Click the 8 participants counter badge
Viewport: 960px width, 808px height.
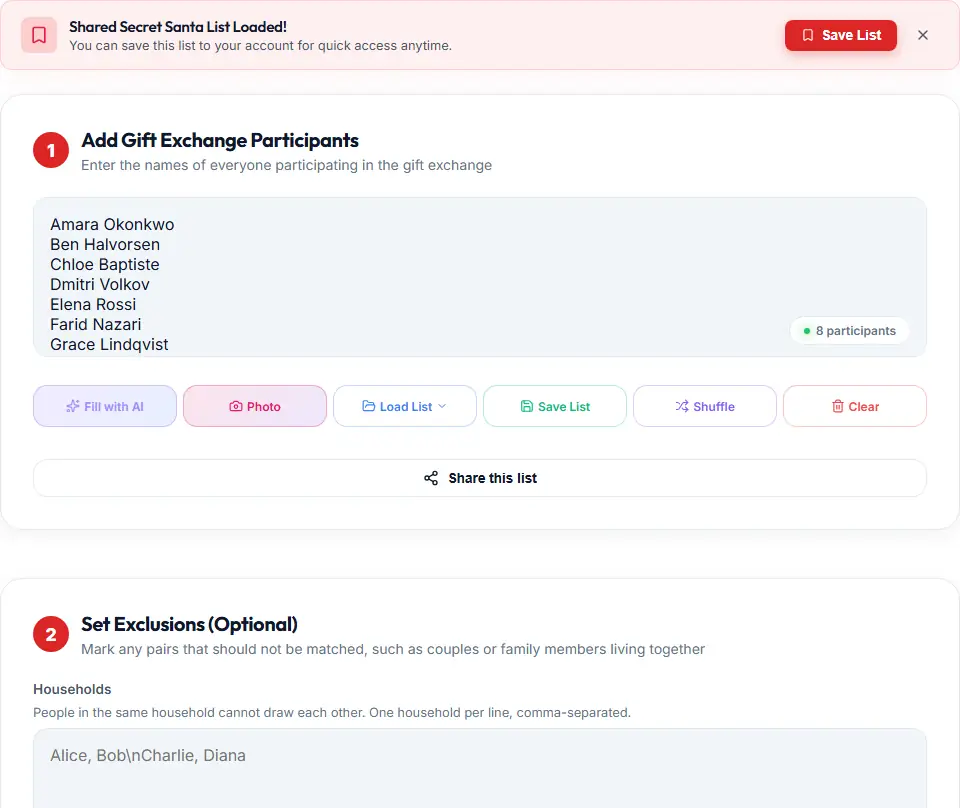pyautogui.click(x=849, y=331)
